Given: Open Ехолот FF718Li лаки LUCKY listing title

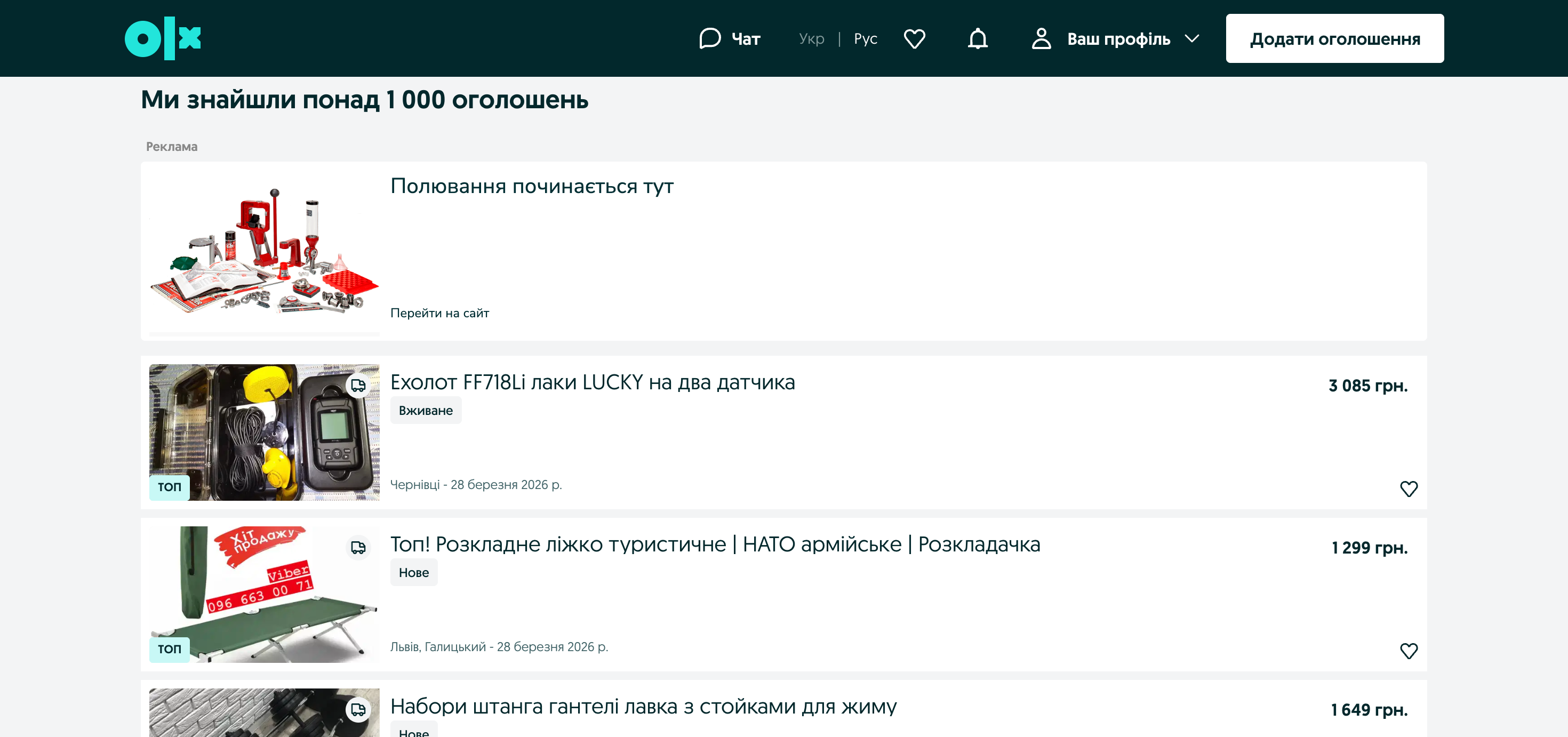Looking at the screenshot, I should 592,382.
